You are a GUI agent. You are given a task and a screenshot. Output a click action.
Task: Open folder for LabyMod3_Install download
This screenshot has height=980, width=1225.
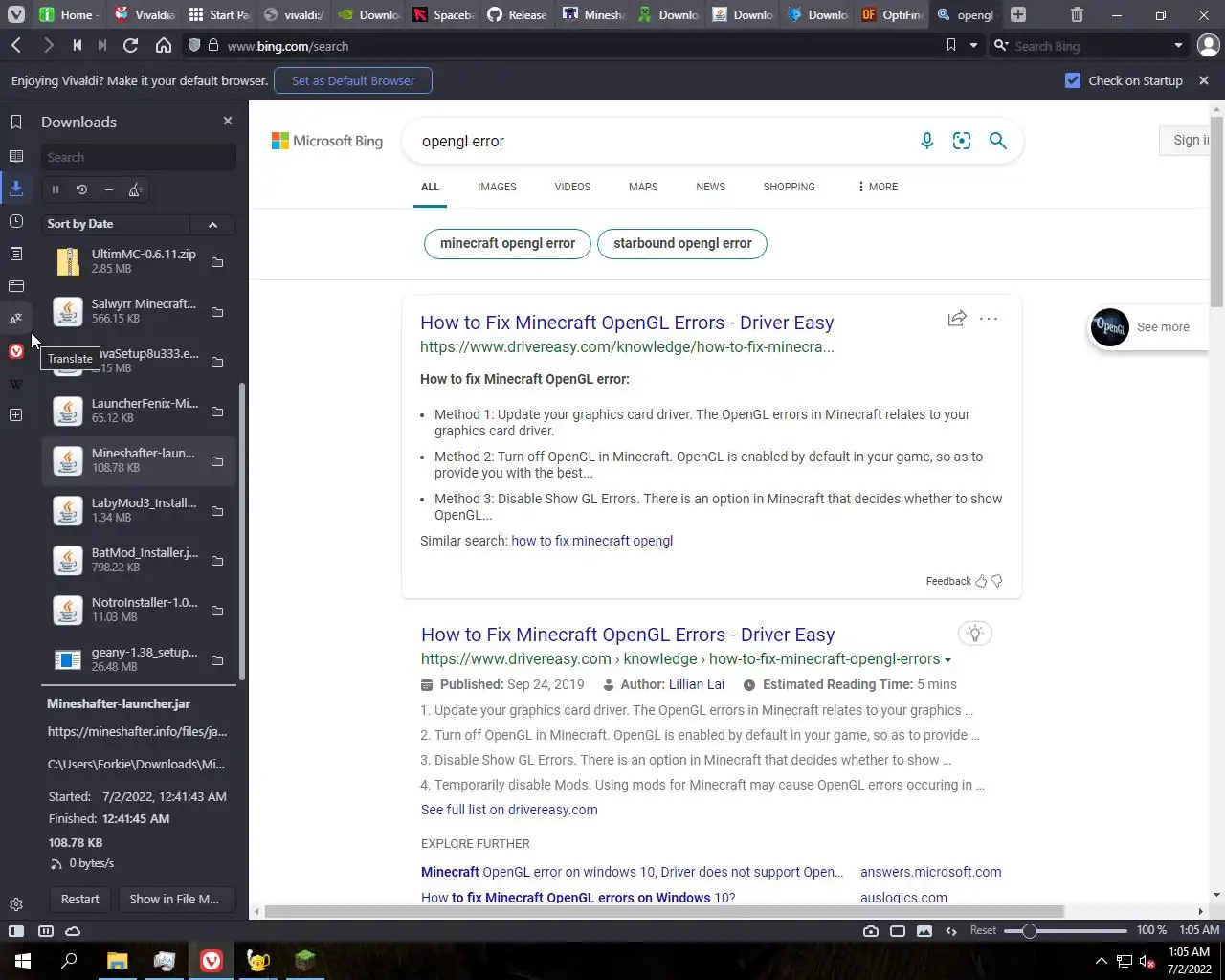(x=217, y=511)
